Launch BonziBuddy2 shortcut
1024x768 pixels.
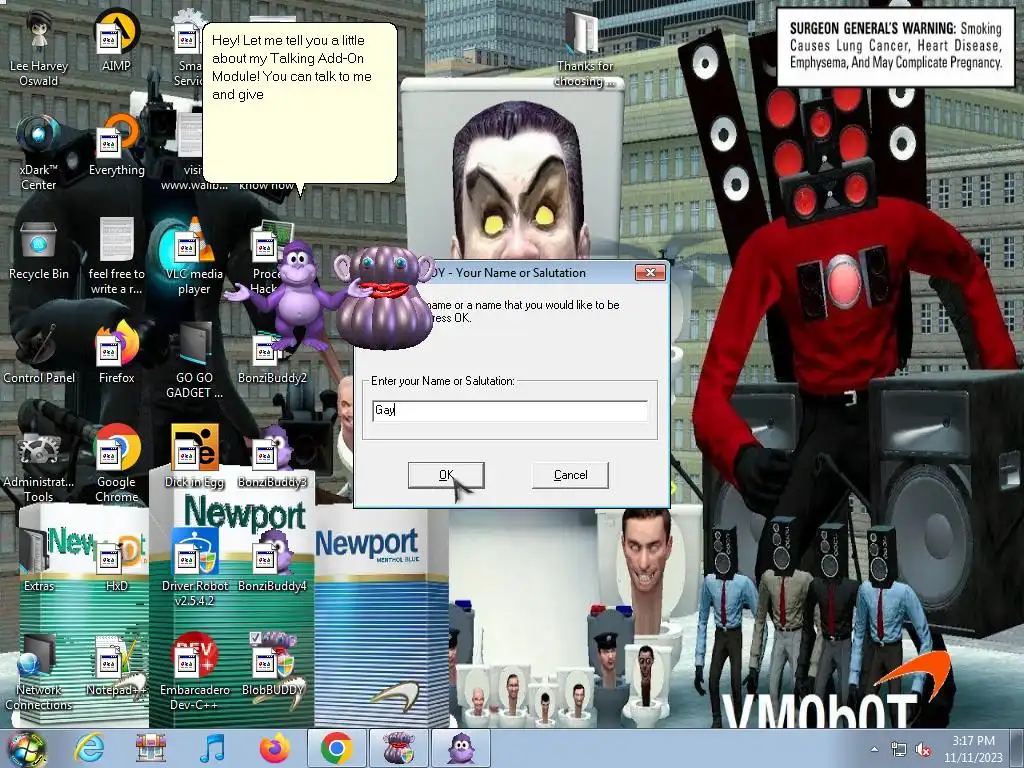[x=272, y=359]
